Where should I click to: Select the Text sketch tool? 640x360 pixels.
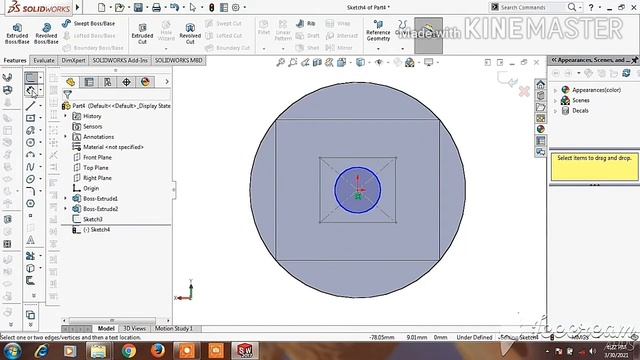pyautogui.click(x=31, y=240)
